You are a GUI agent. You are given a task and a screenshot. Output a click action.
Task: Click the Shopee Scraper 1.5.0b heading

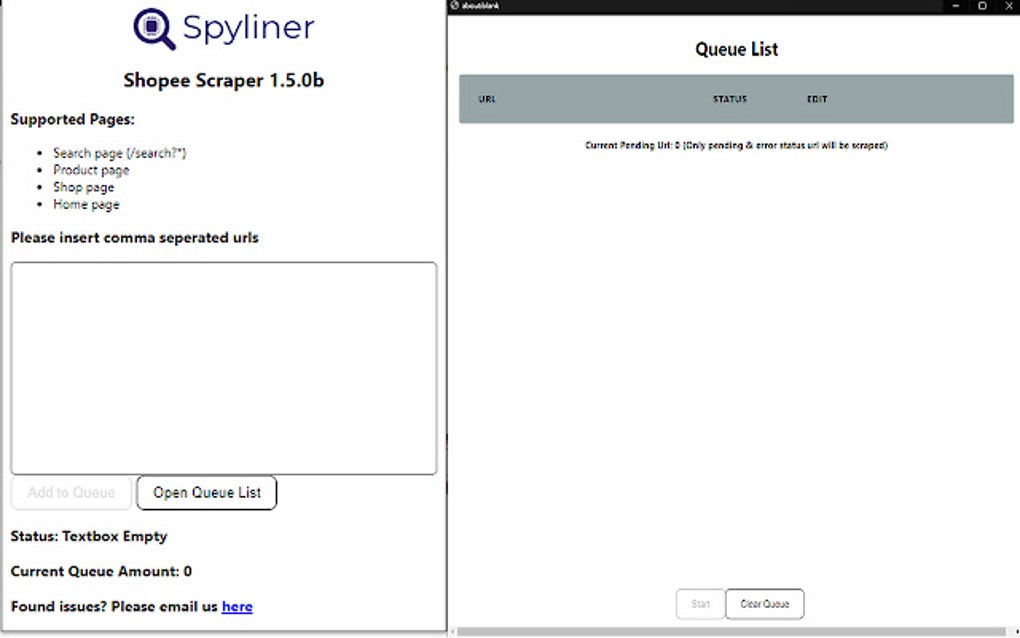pos(222,80)
